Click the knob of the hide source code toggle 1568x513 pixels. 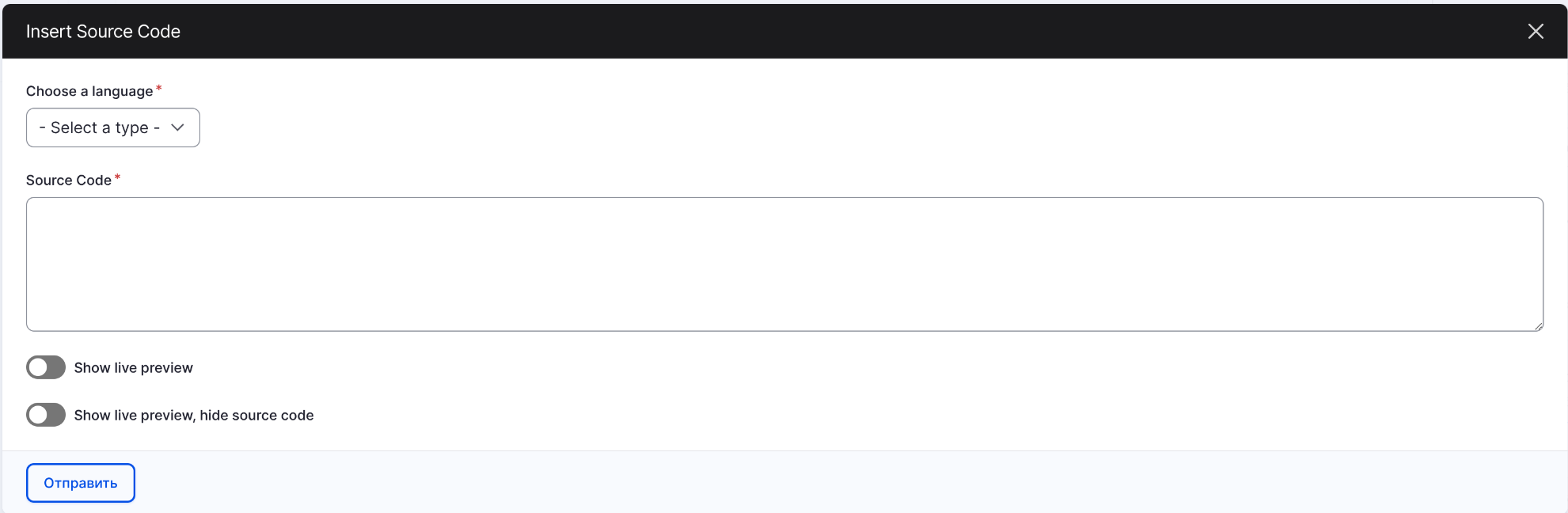click(x=38, y=415)
